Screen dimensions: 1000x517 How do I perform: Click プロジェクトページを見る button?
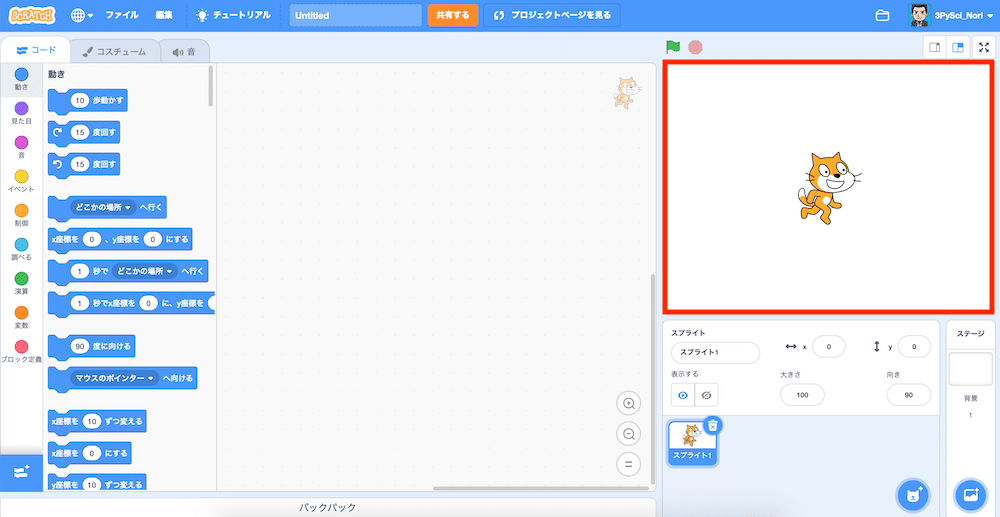tap(552, 15)
